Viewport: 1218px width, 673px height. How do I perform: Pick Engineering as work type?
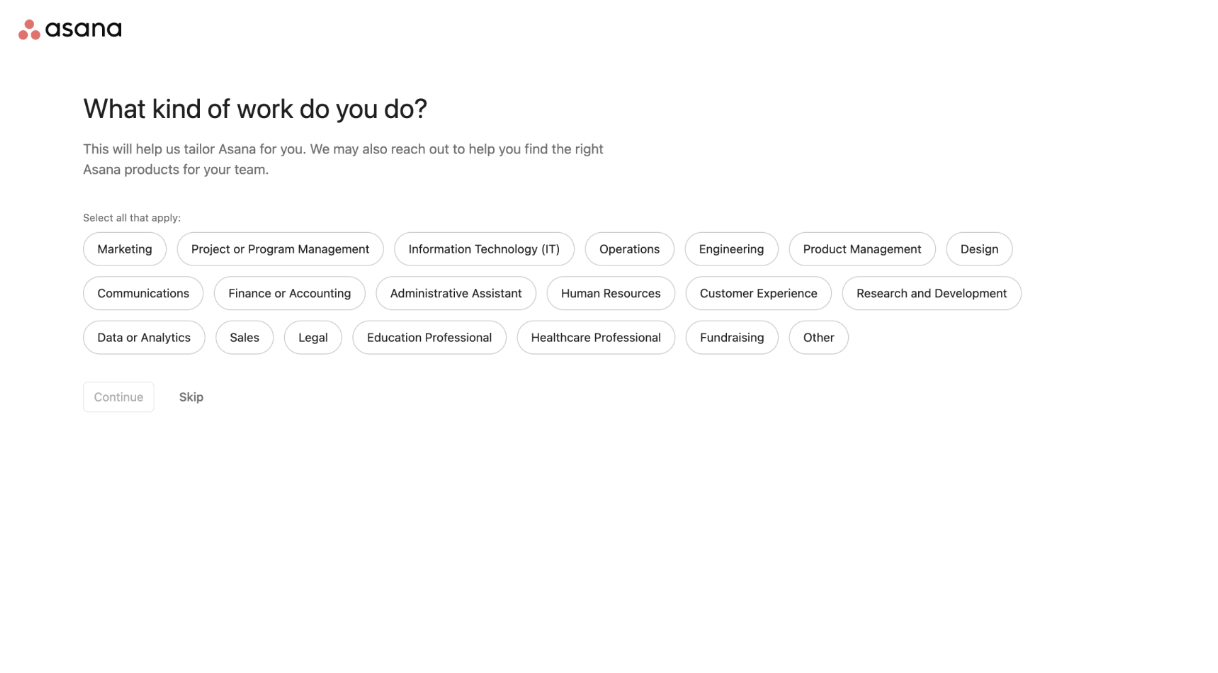[731, 249]
